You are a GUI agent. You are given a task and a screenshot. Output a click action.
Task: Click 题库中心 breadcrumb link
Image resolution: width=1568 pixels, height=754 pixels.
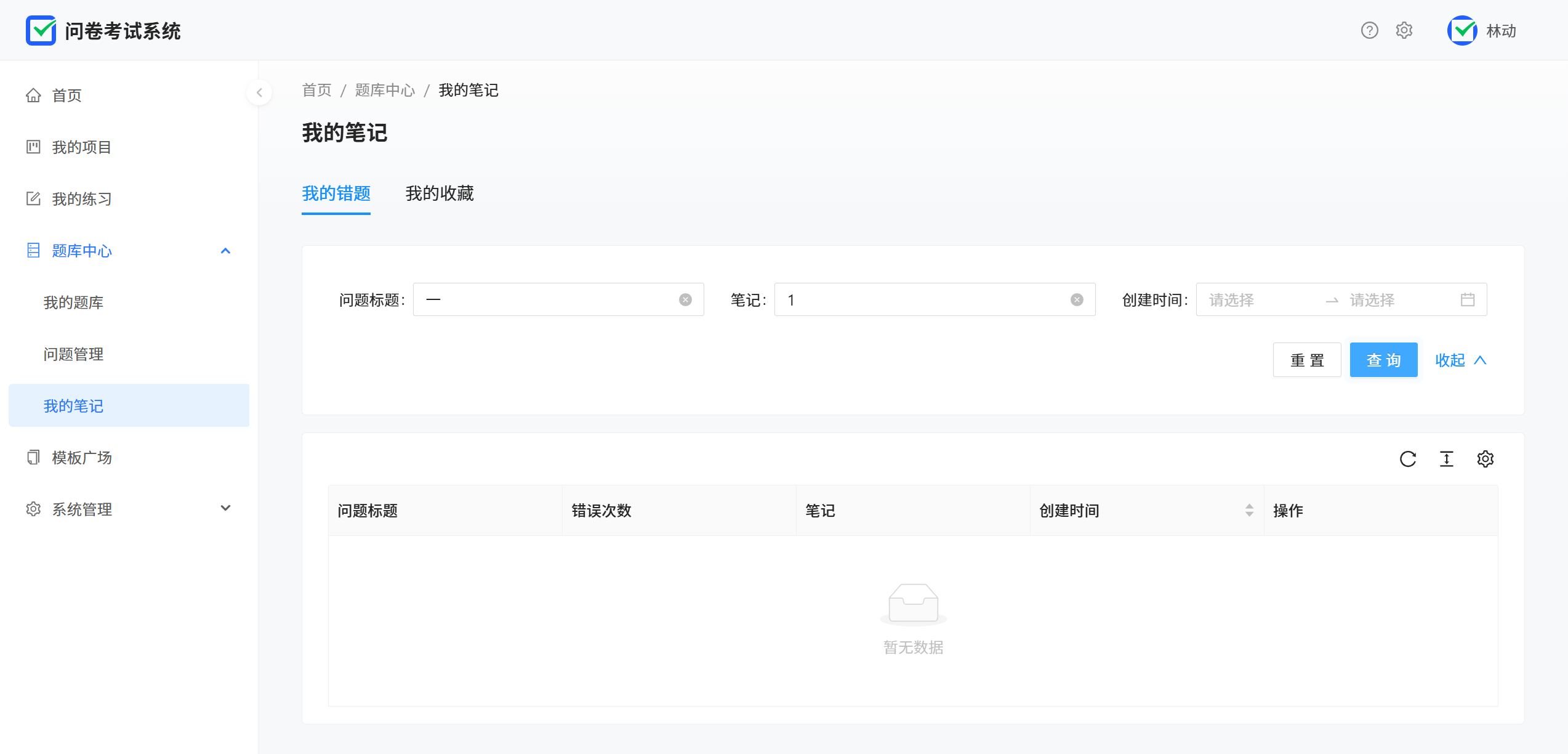385,91
